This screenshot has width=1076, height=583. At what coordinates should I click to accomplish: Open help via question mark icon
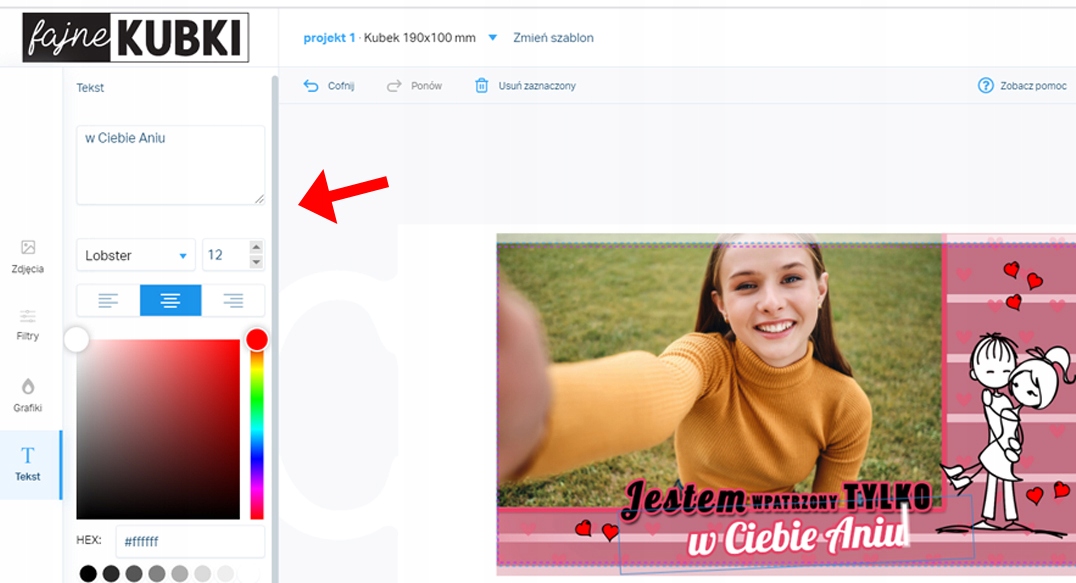point(985,86)
